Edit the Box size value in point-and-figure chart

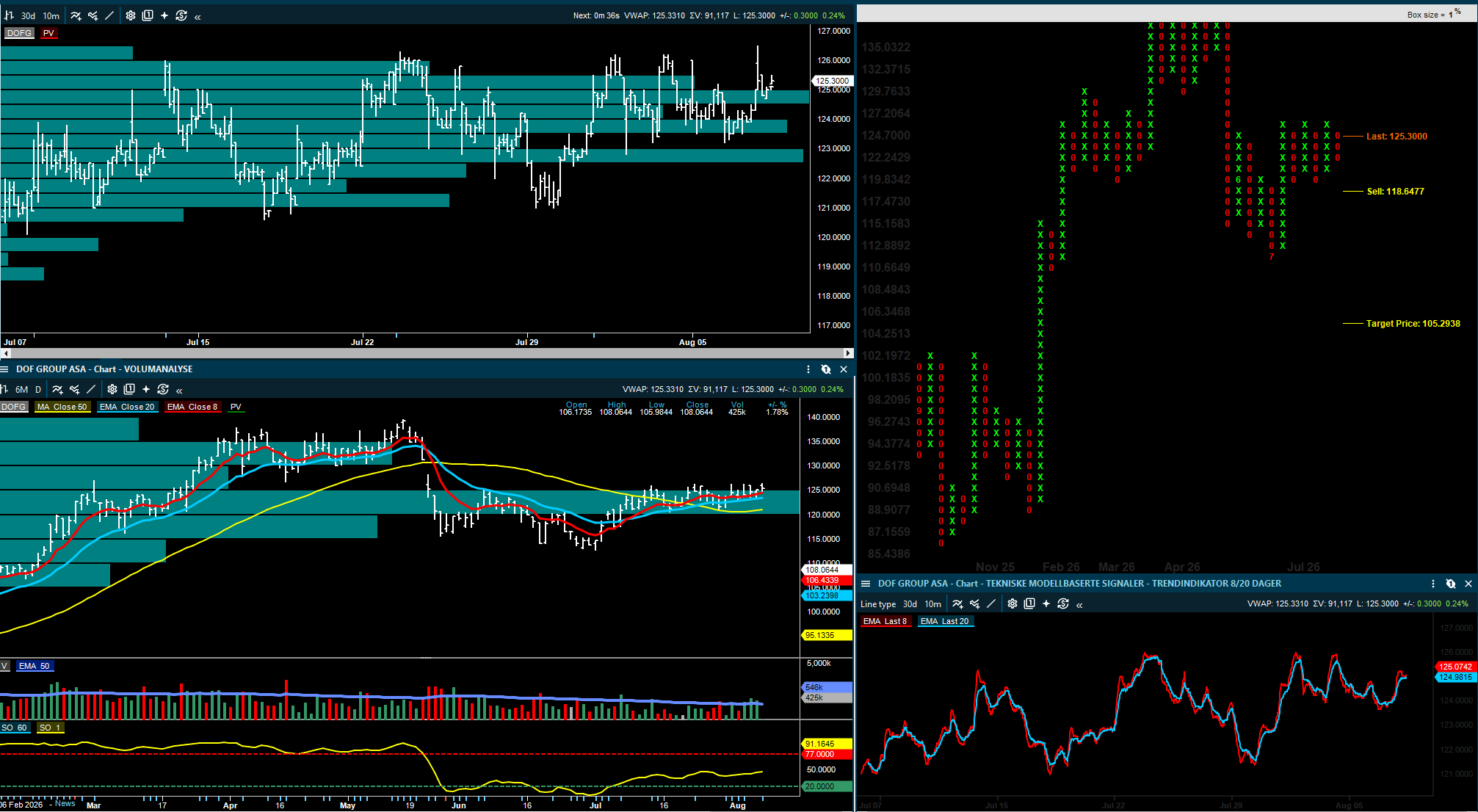click(x=1450, y=15)
